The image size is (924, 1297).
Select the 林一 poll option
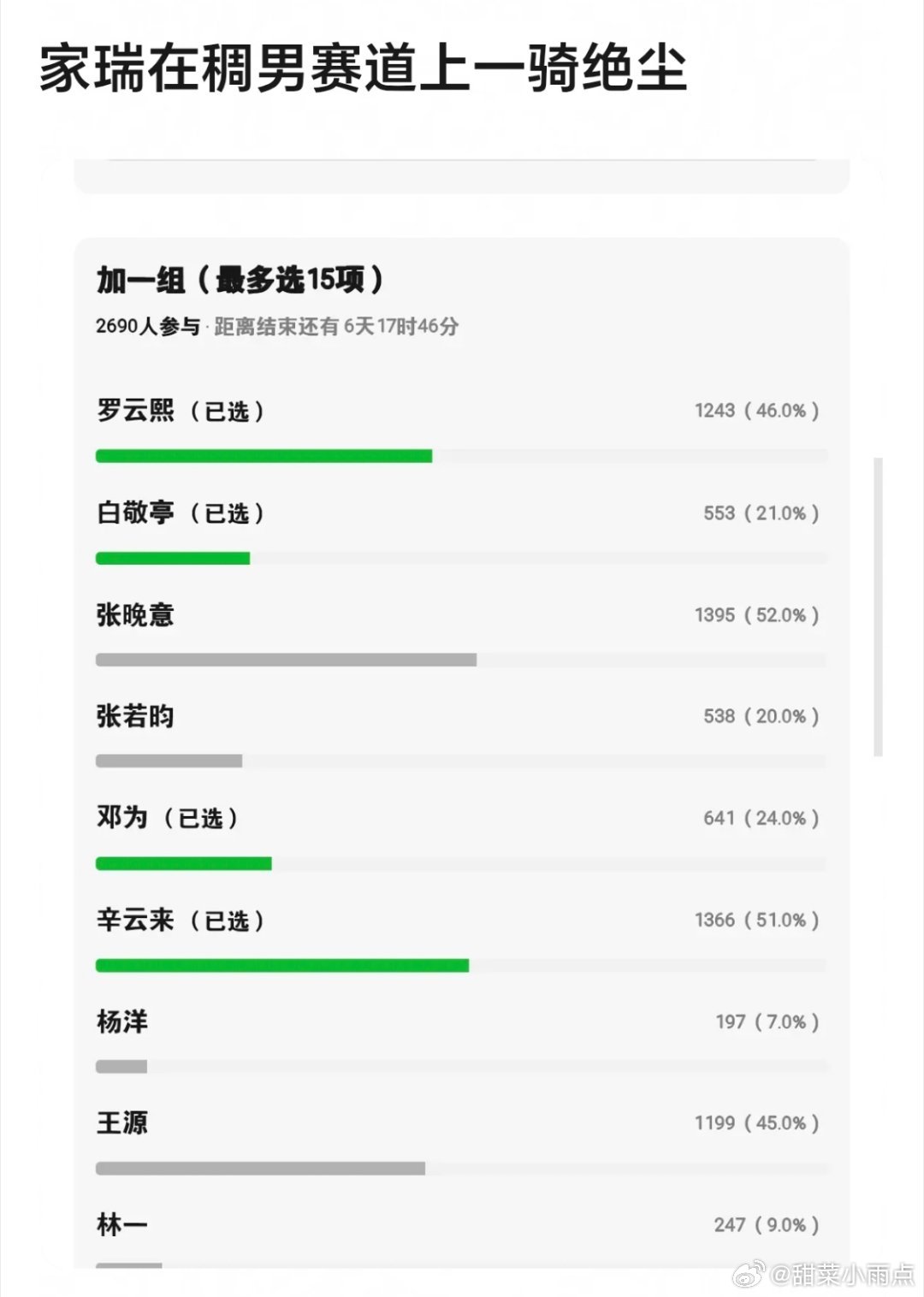coord(461,1239)
